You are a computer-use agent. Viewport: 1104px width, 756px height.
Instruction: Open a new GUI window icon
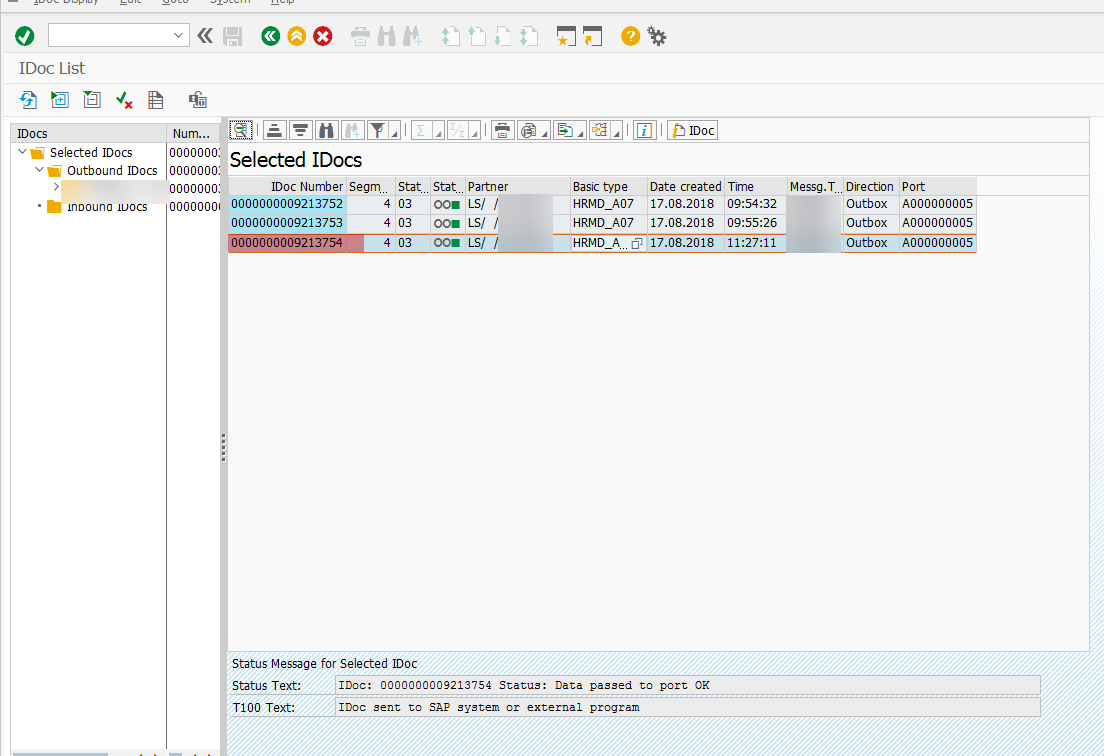(566, 36)
